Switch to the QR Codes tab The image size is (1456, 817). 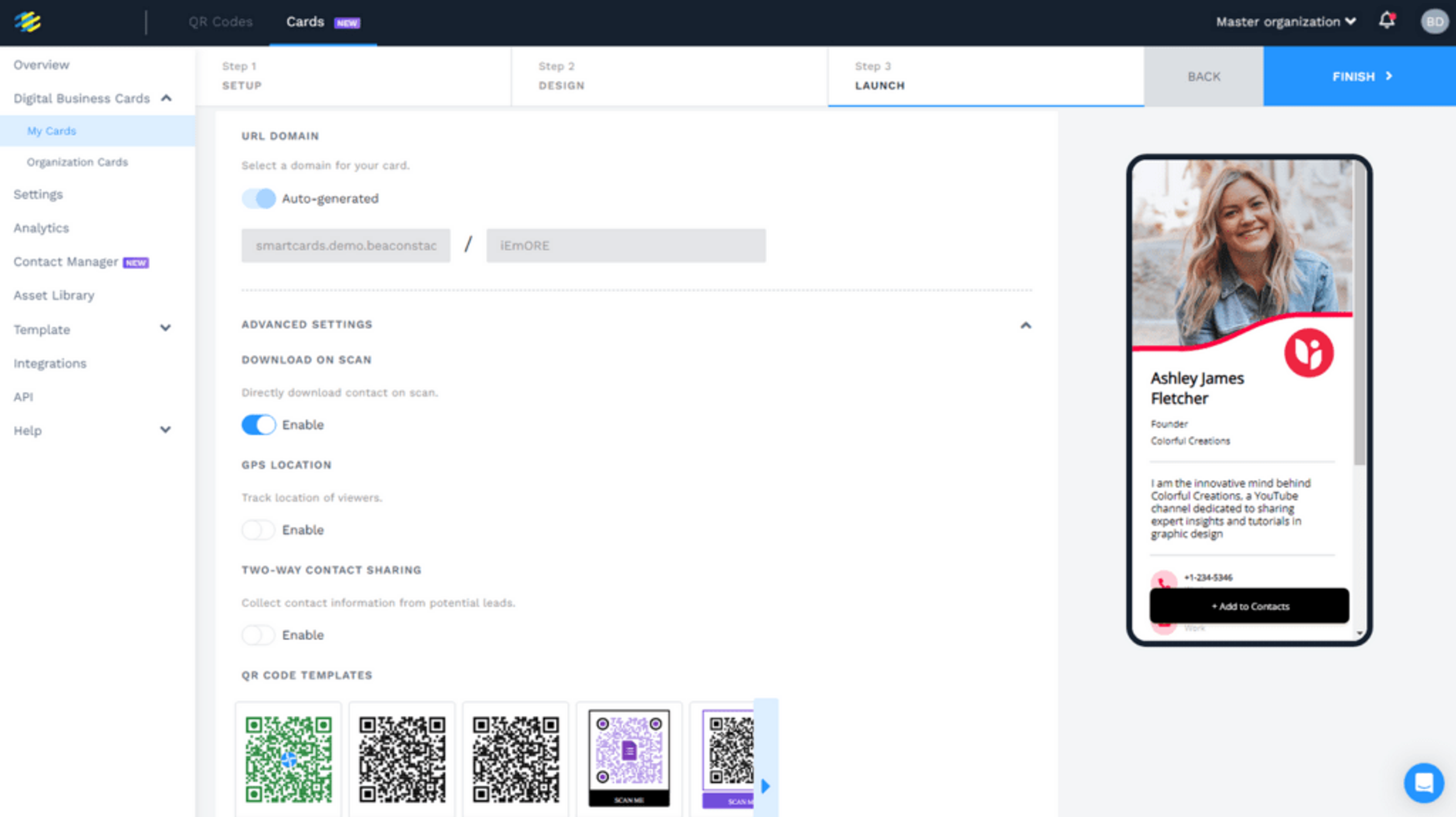pyautogui.click(x=220, y=22)
